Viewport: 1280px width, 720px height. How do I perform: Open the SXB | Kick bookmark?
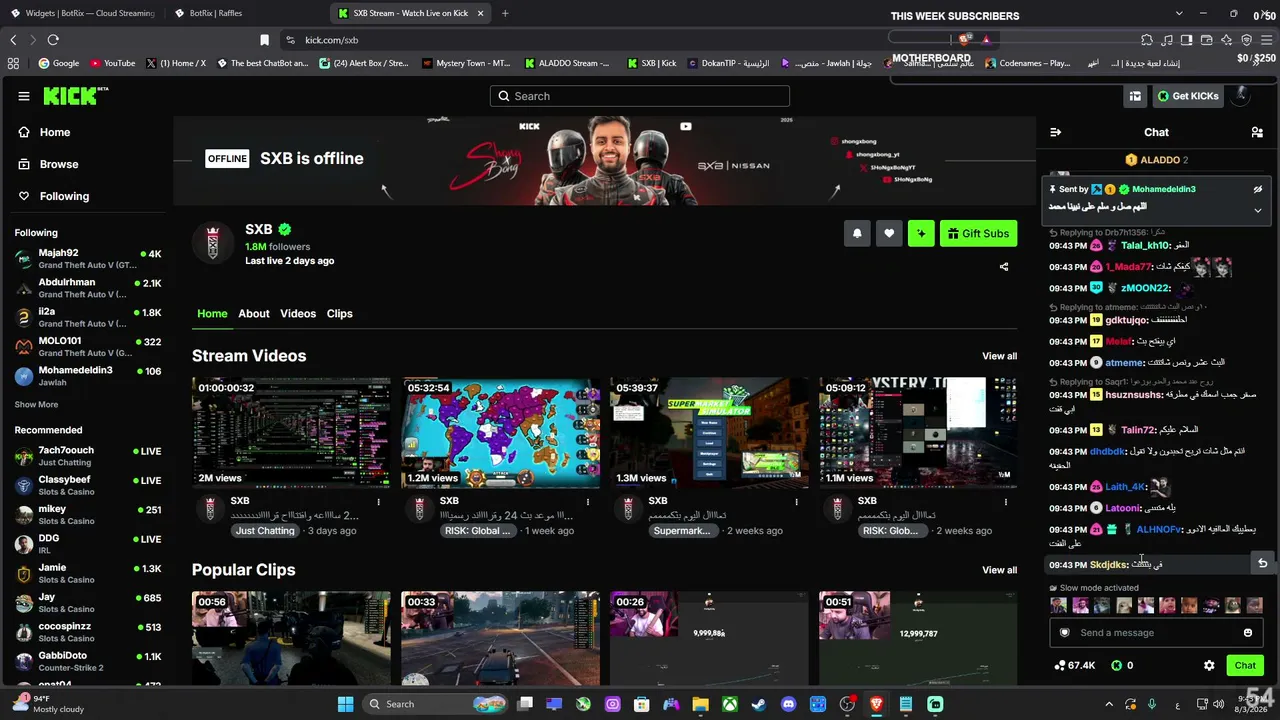pyautogui.click(x=652, y=63)
